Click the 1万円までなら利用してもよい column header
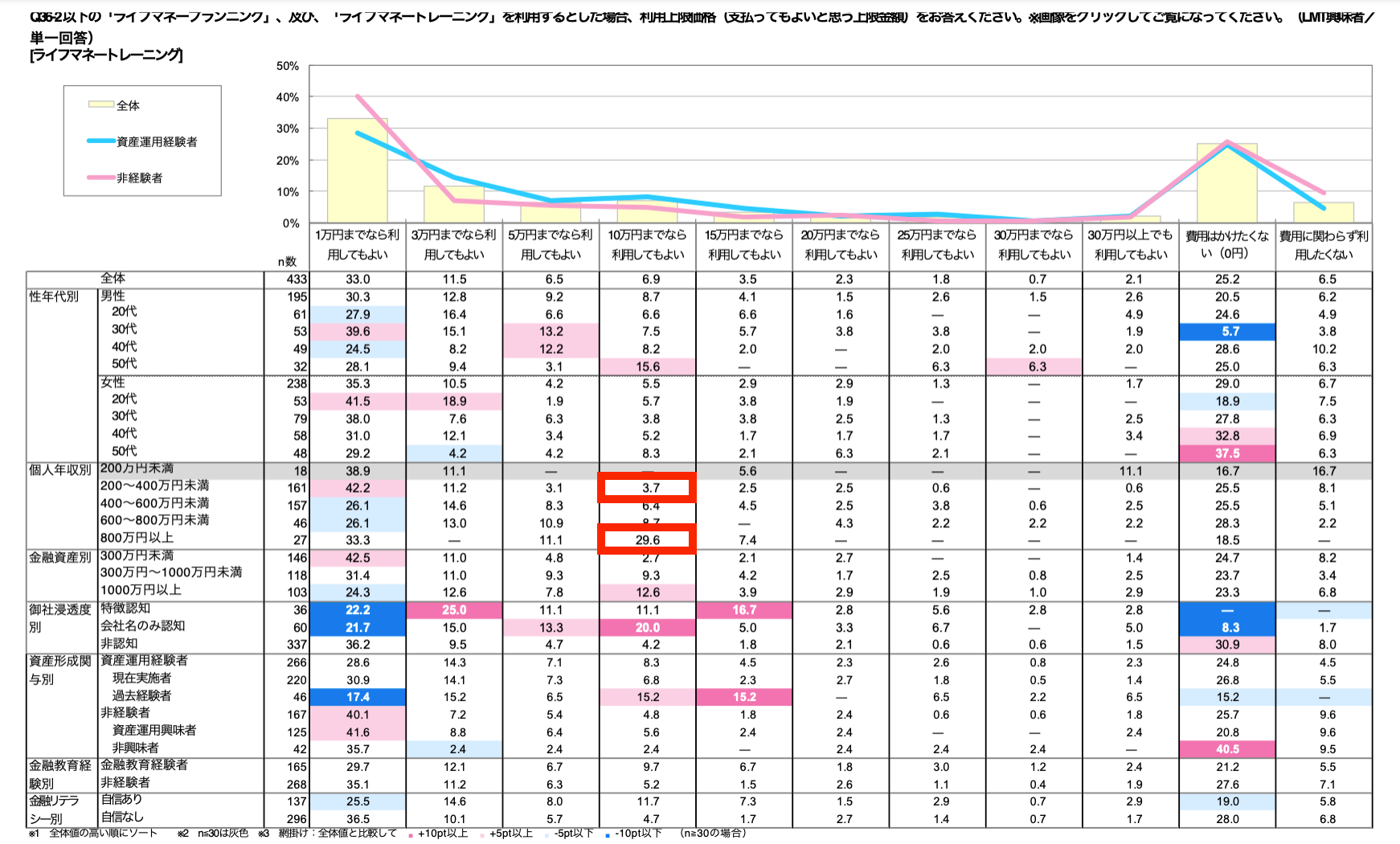This screenshot has width=1400, height=844. [358, 244]
